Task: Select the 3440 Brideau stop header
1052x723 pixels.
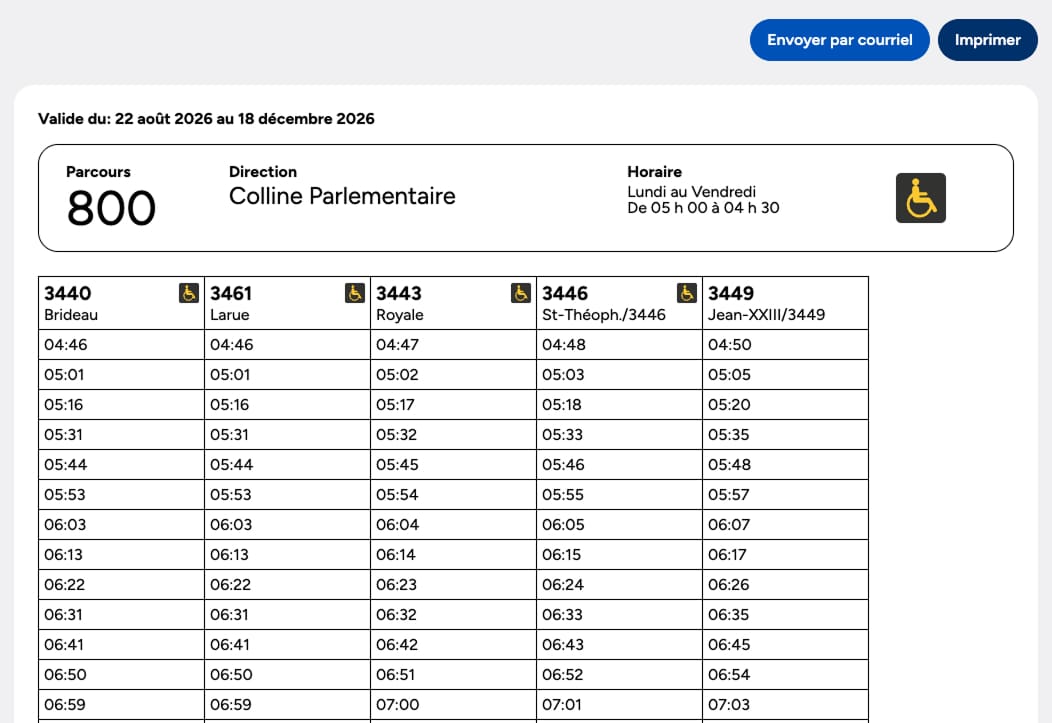Action: coord(121,303)
